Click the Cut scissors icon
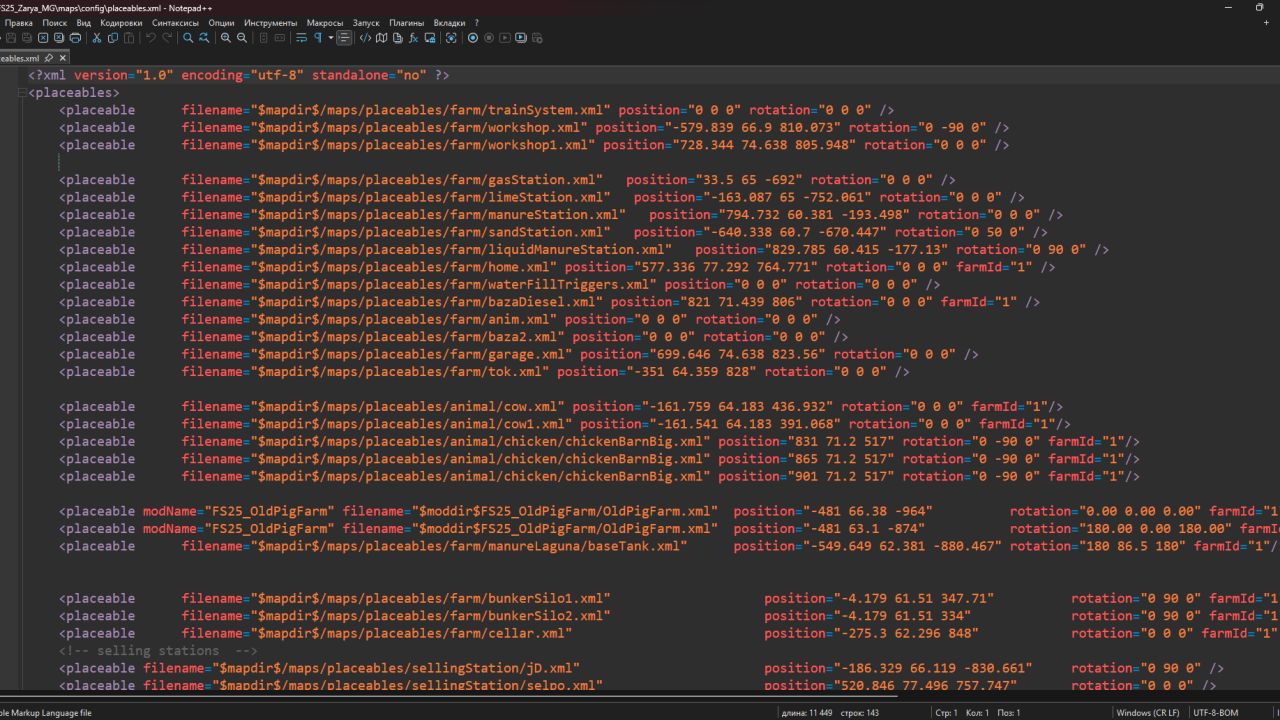This screenshot has height=720, width=1280. [x=97, y=38]
